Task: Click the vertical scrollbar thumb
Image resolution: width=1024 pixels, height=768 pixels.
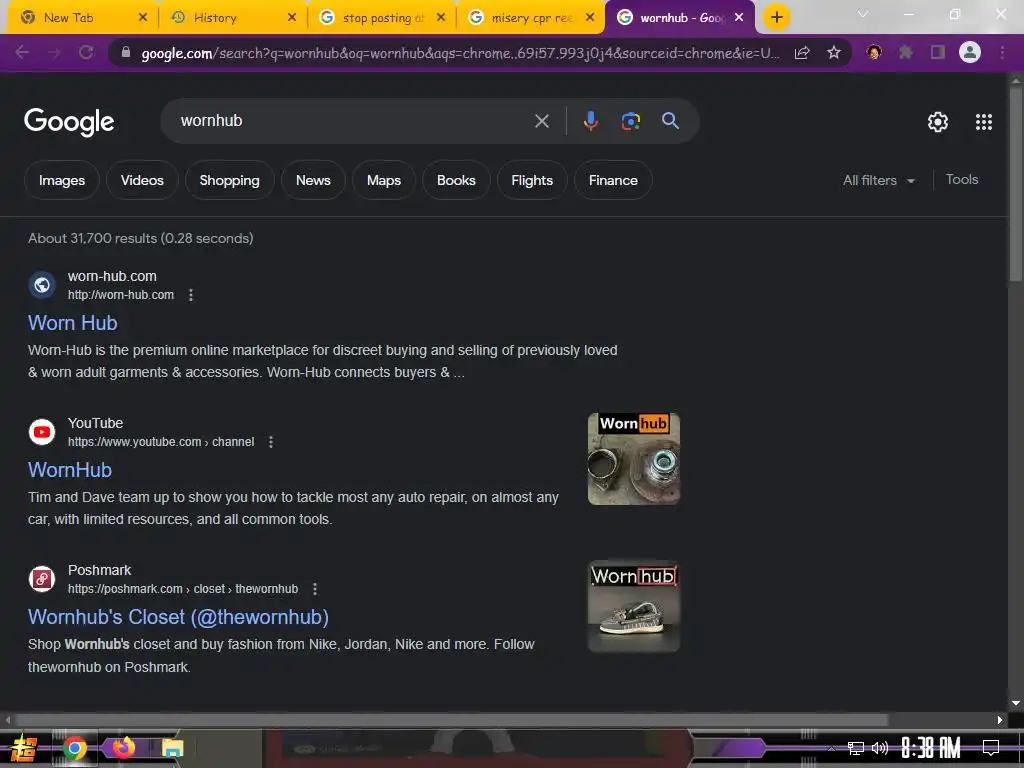Action: click(1016, 185)
